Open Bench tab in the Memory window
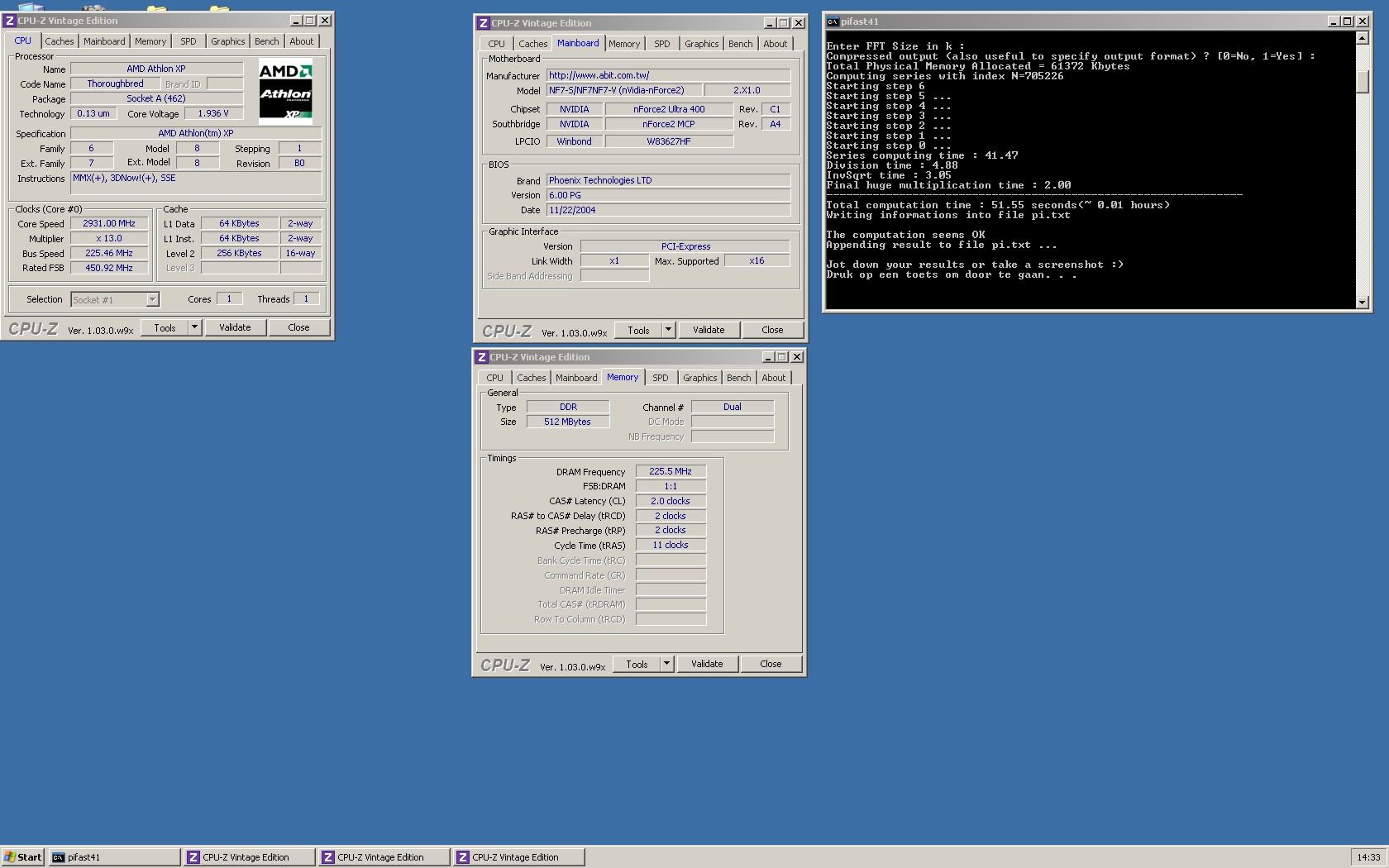 click(738, 378)
